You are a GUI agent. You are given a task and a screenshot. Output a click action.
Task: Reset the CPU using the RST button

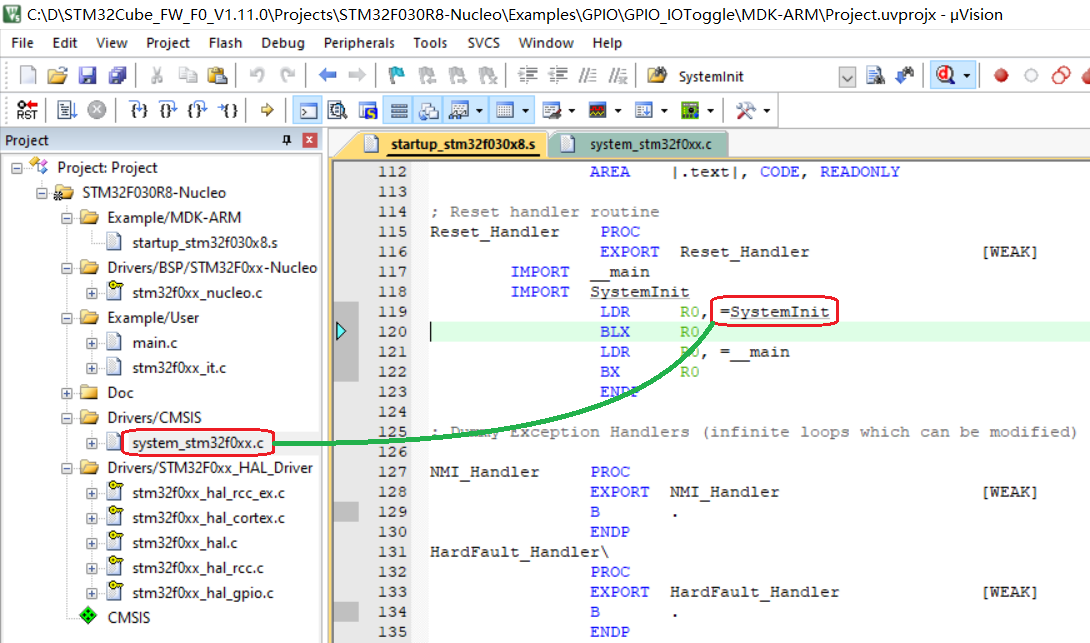coord(27,110)
